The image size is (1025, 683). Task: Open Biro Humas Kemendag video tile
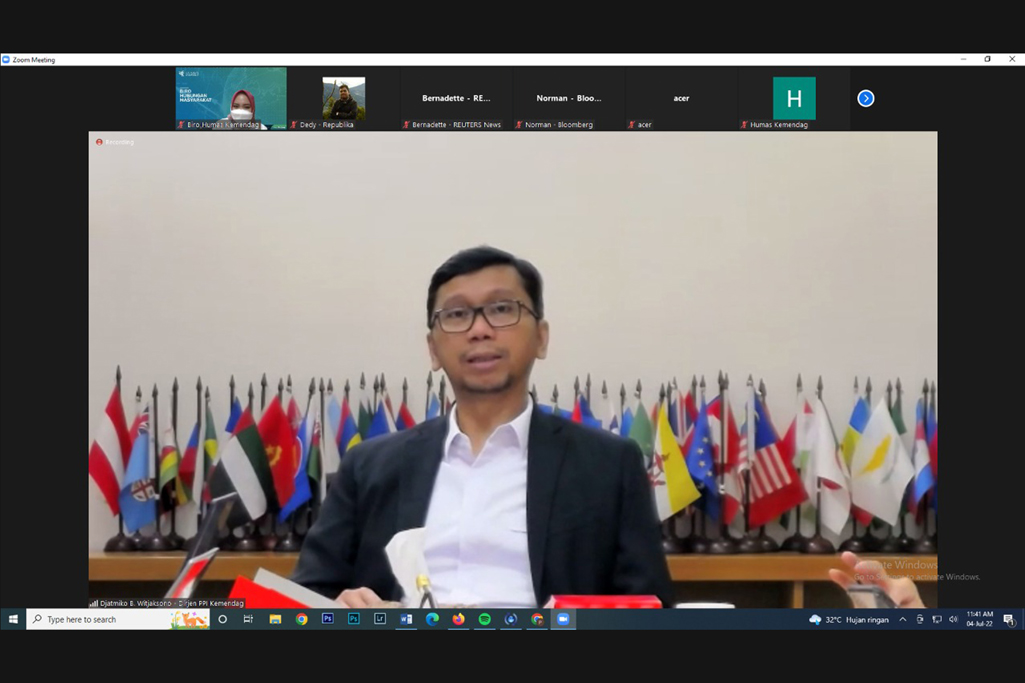[x=231, y=98]
